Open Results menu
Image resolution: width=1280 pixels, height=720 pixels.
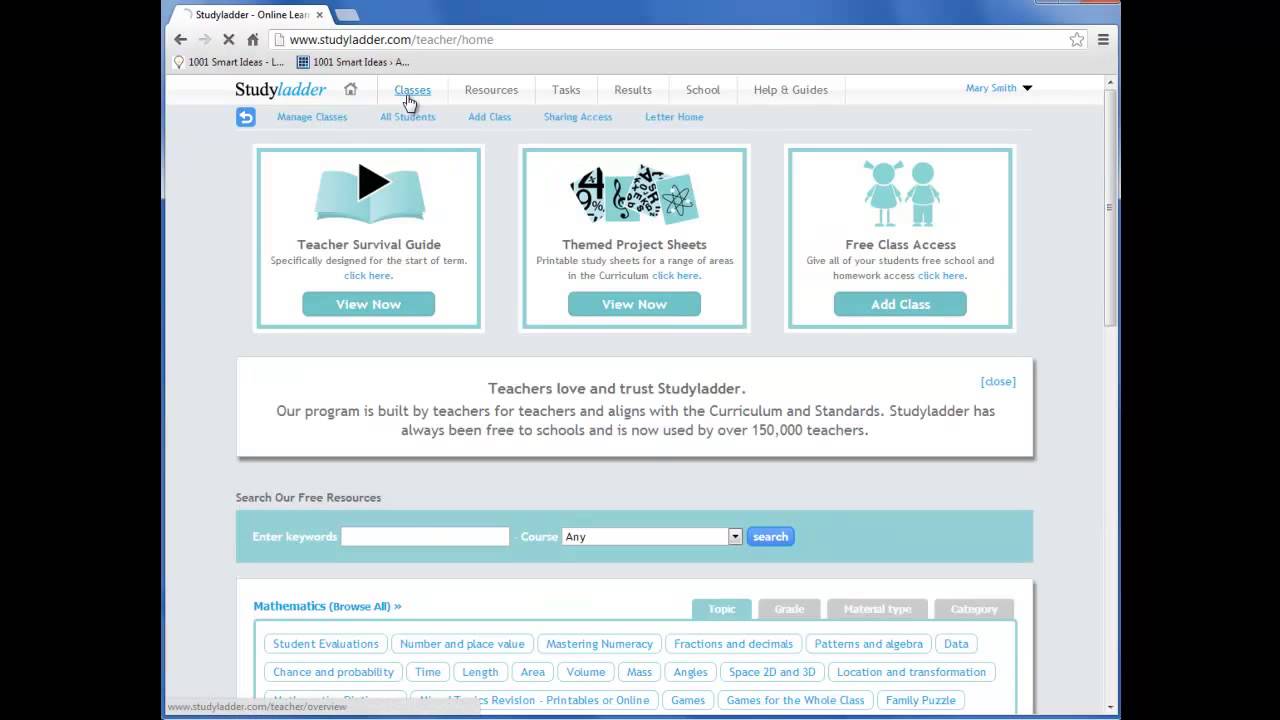pos(633,90)
